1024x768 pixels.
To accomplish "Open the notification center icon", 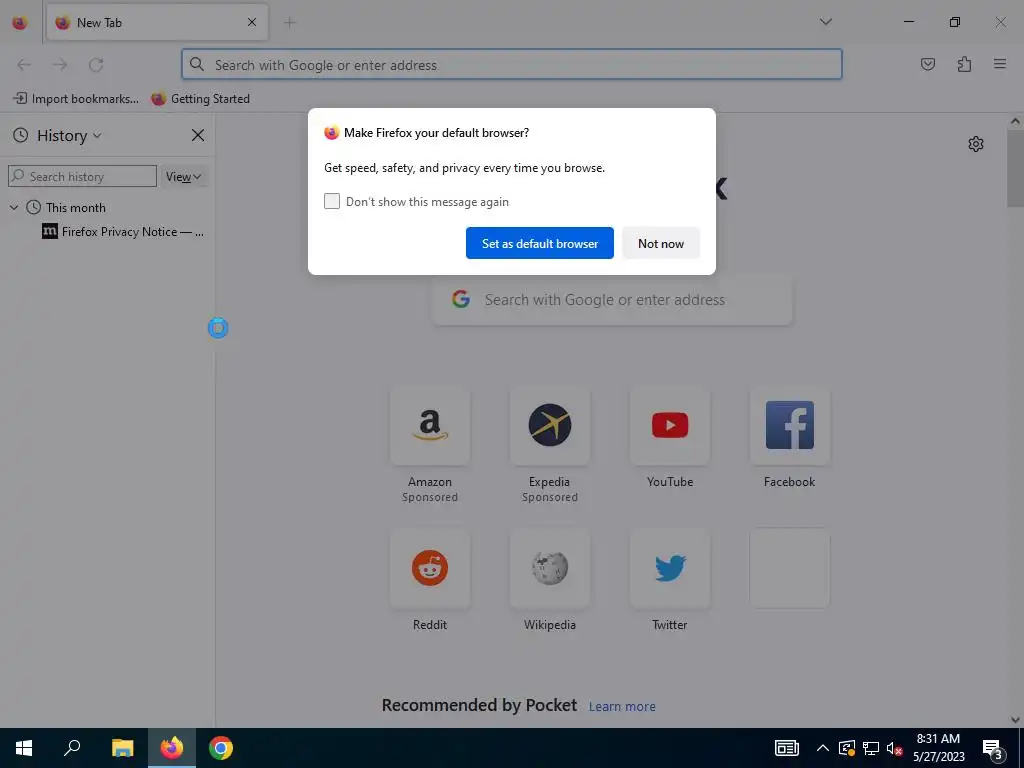I will coord(993,748).
